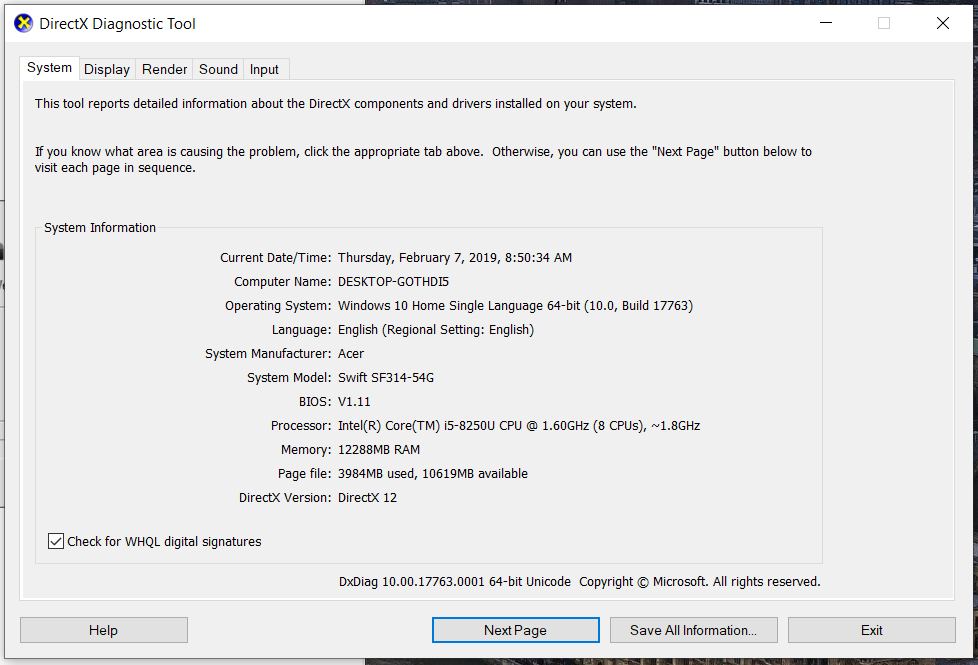
Task: Click memory value '12288MB RAM'
Action: [x=379, y=450]
